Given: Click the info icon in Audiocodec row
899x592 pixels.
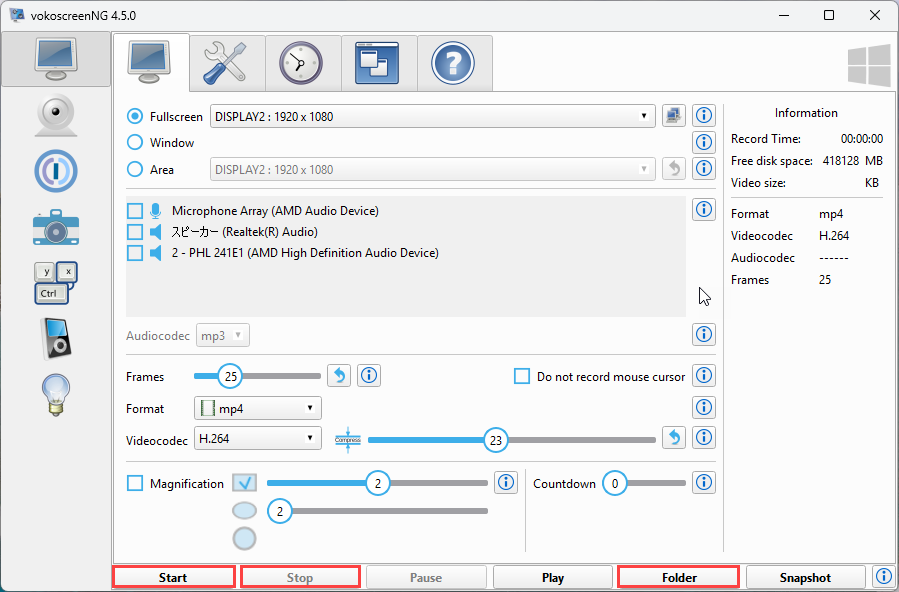Looking at the screenshot, I should (703, 334).
